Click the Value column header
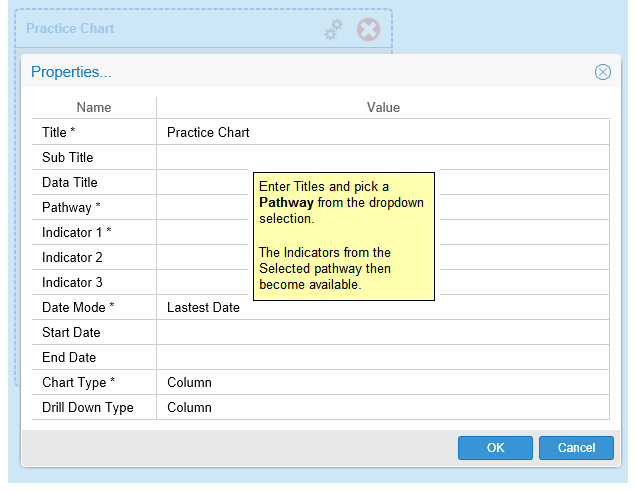The height and width of the screenshot is (492, 636). (x=383, y=107)
